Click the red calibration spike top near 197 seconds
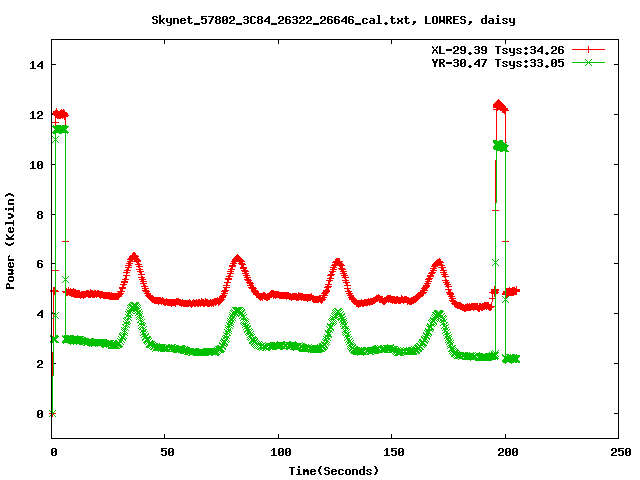Screen dimensions: 640x480 pos(500,105)
